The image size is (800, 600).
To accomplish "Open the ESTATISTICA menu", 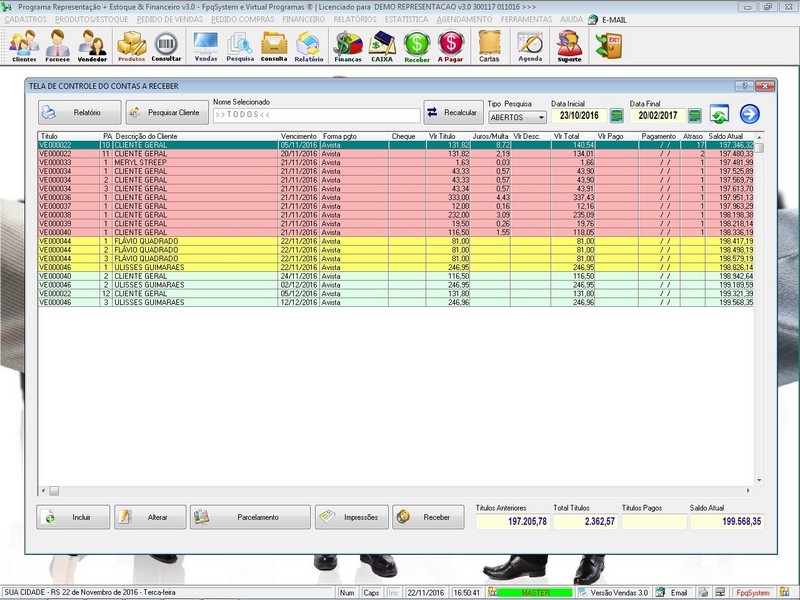I will point(406,19).
